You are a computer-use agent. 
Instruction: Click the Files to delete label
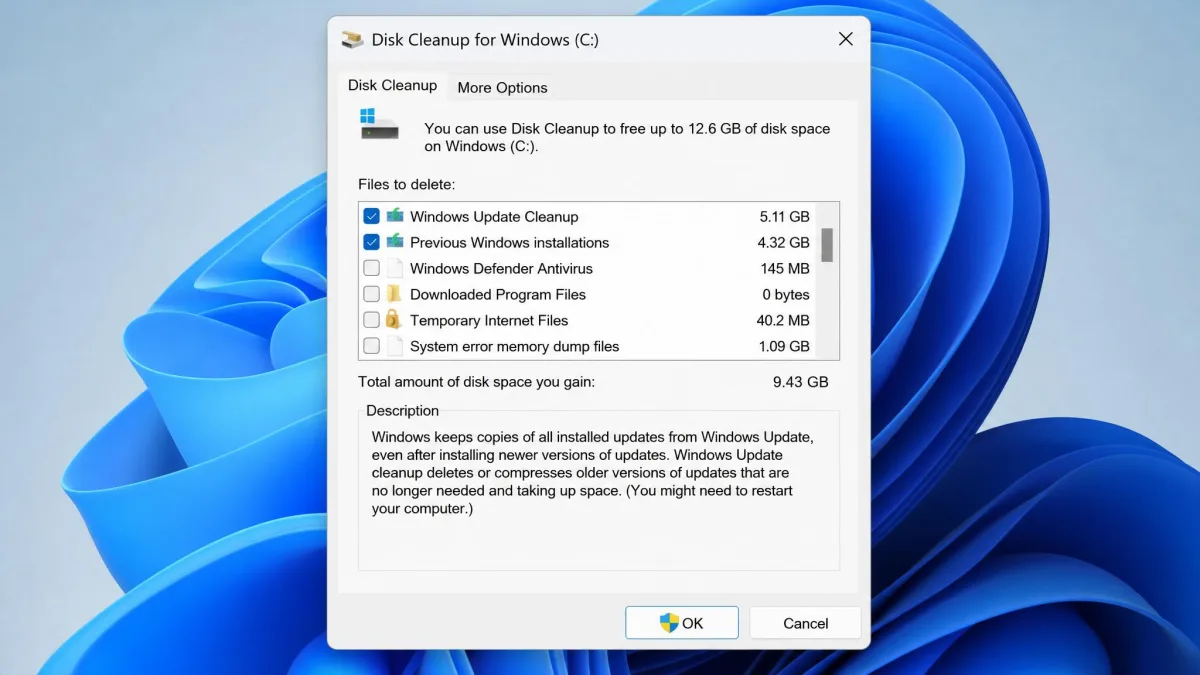[406, 184]
